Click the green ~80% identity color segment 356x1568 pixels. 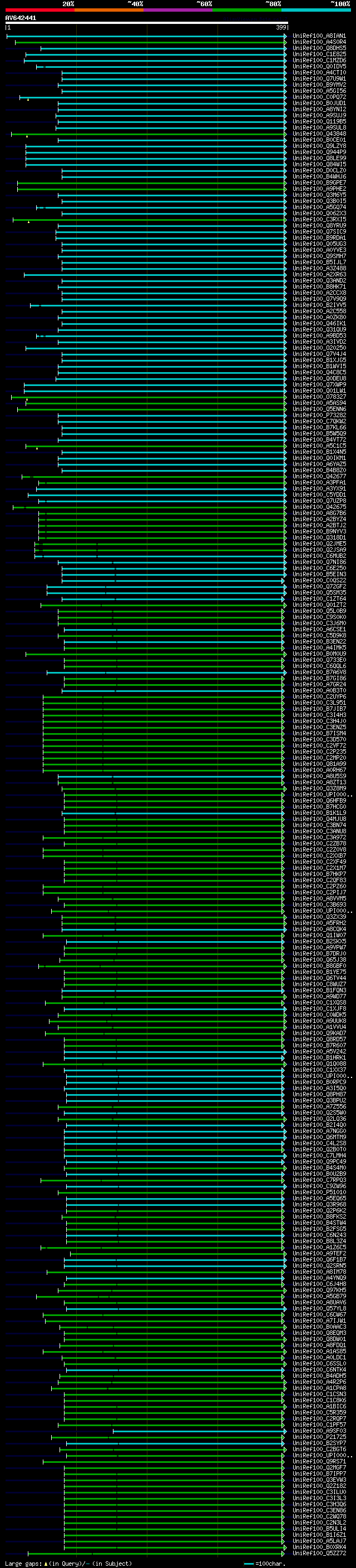[x=247, y=10]
